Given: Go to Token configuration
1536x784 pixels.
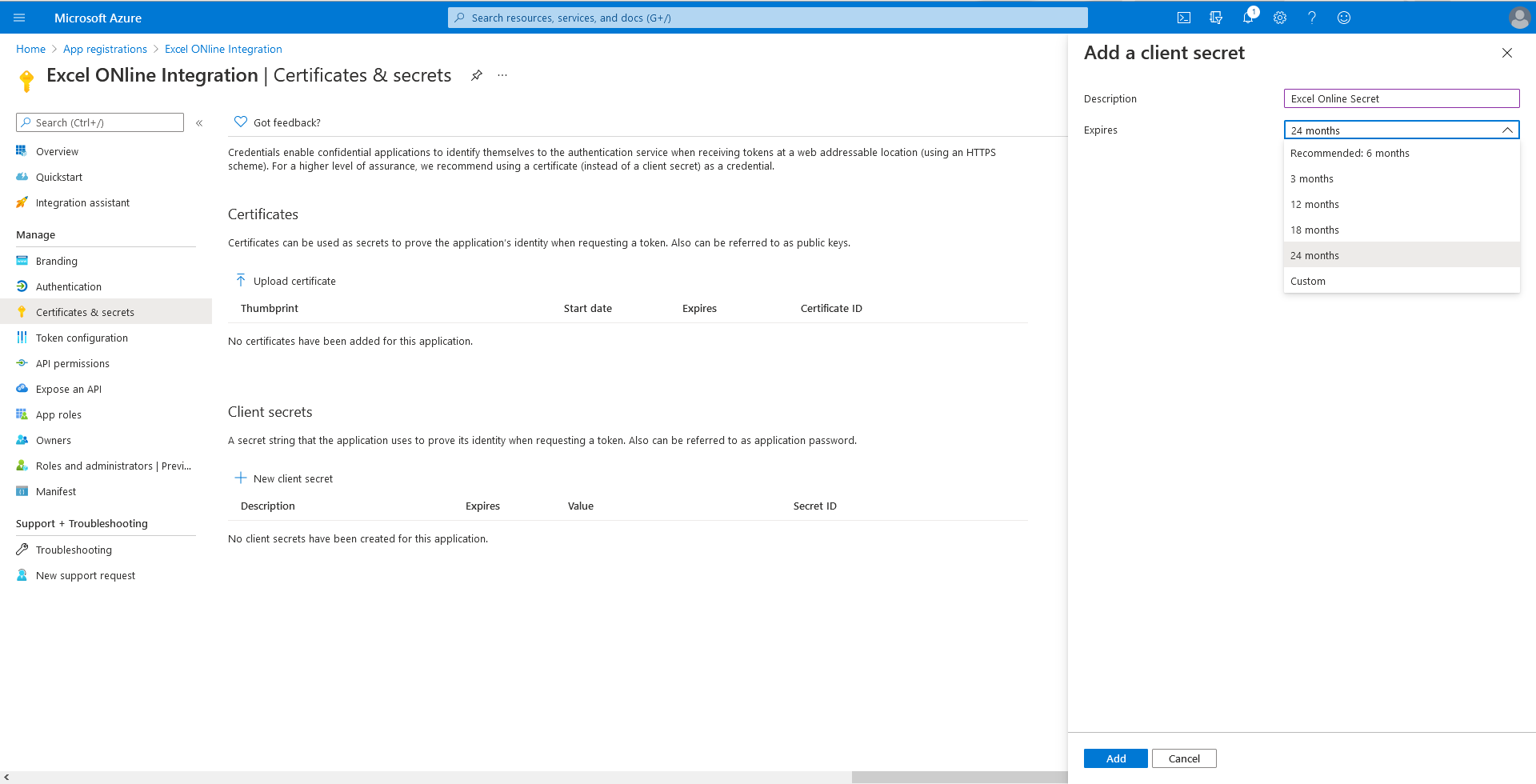Looking at the screenshot, I should pyautogui.click(x=82, y=338).
